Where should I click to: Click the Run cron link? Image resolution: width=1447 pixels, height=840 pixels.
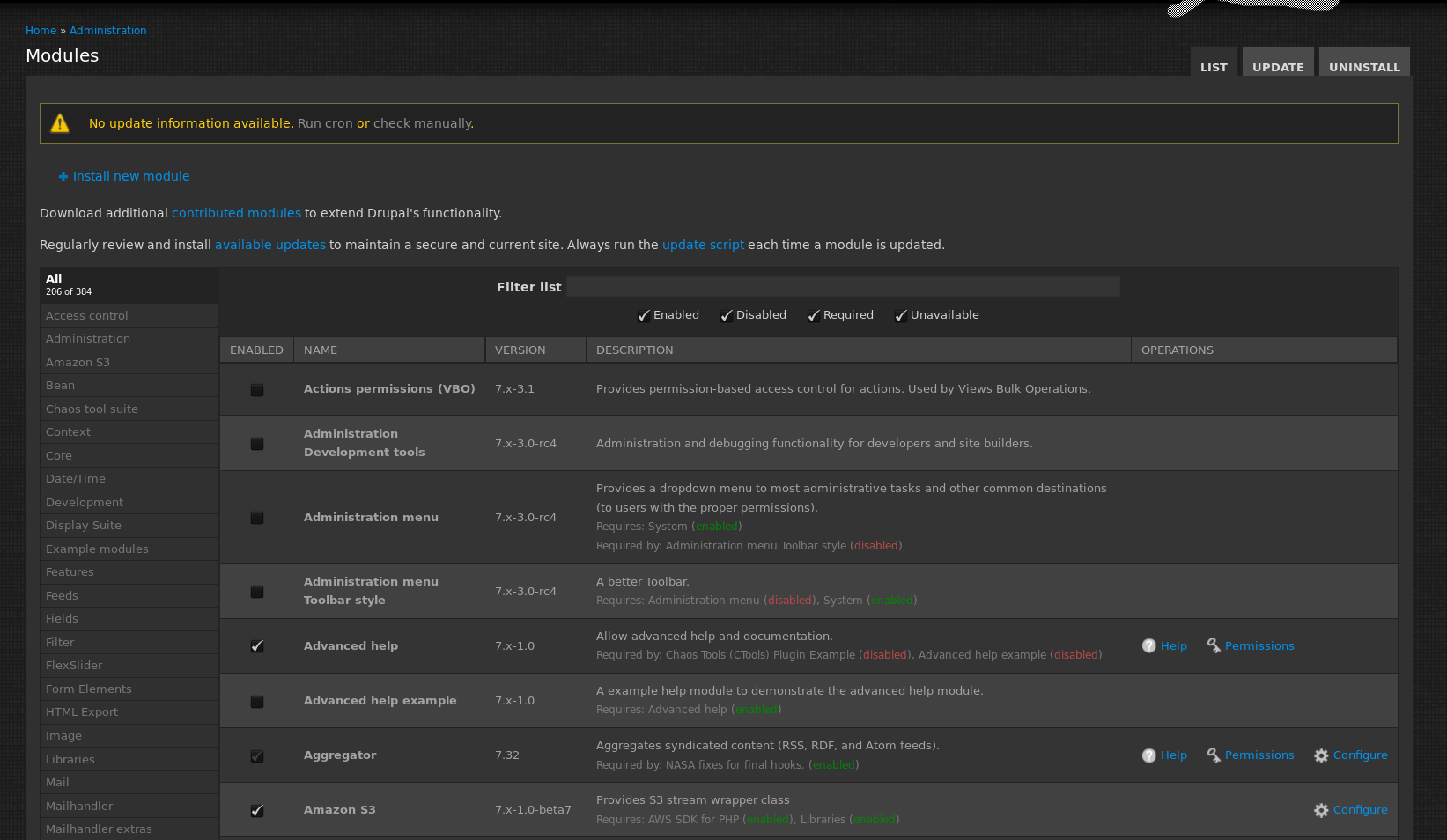[325, 123]
